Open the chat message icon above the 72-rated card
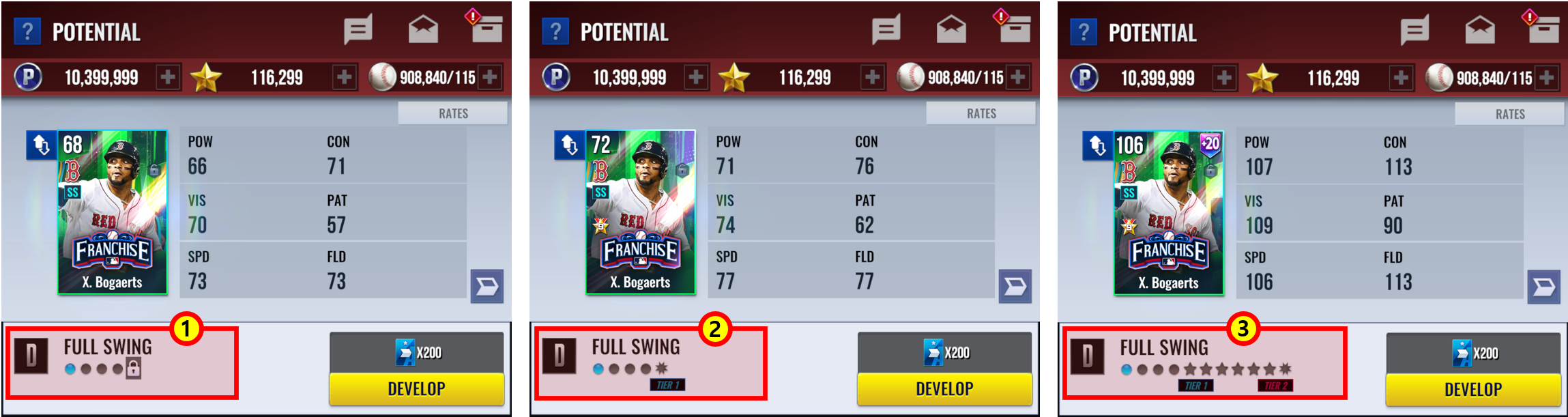This screenshot has width=1568, height=417. click(x=886, y=30)
